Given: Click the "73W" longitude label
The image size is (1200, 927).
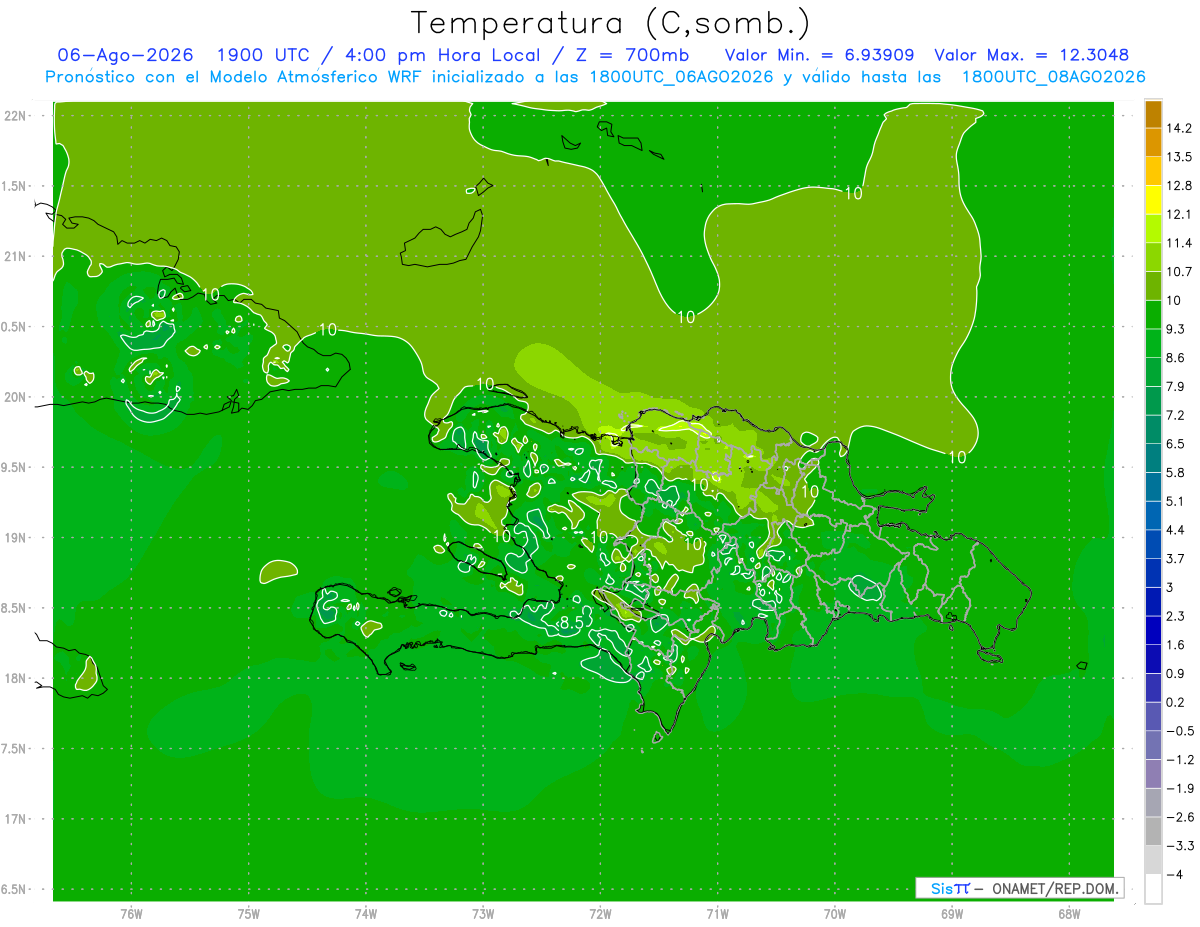Looking at the screenshot, I should point(483,914).
